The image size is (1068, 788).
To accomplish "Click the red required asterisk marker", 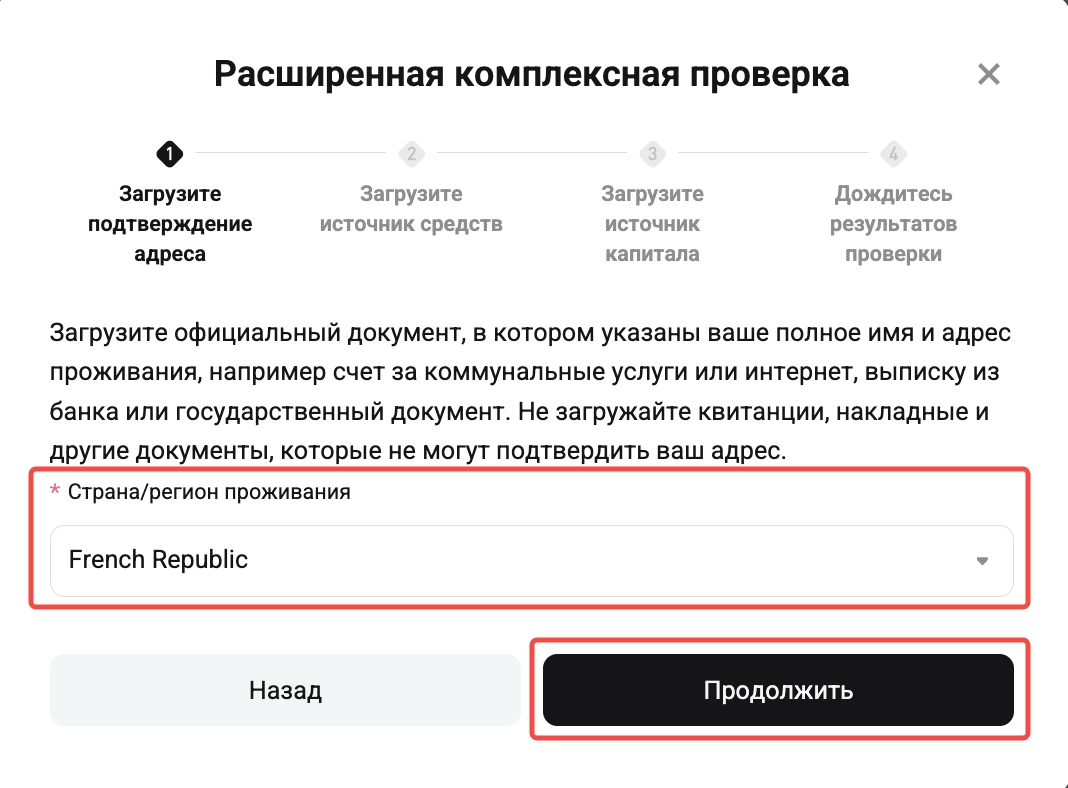I will [x=57, y=492].
